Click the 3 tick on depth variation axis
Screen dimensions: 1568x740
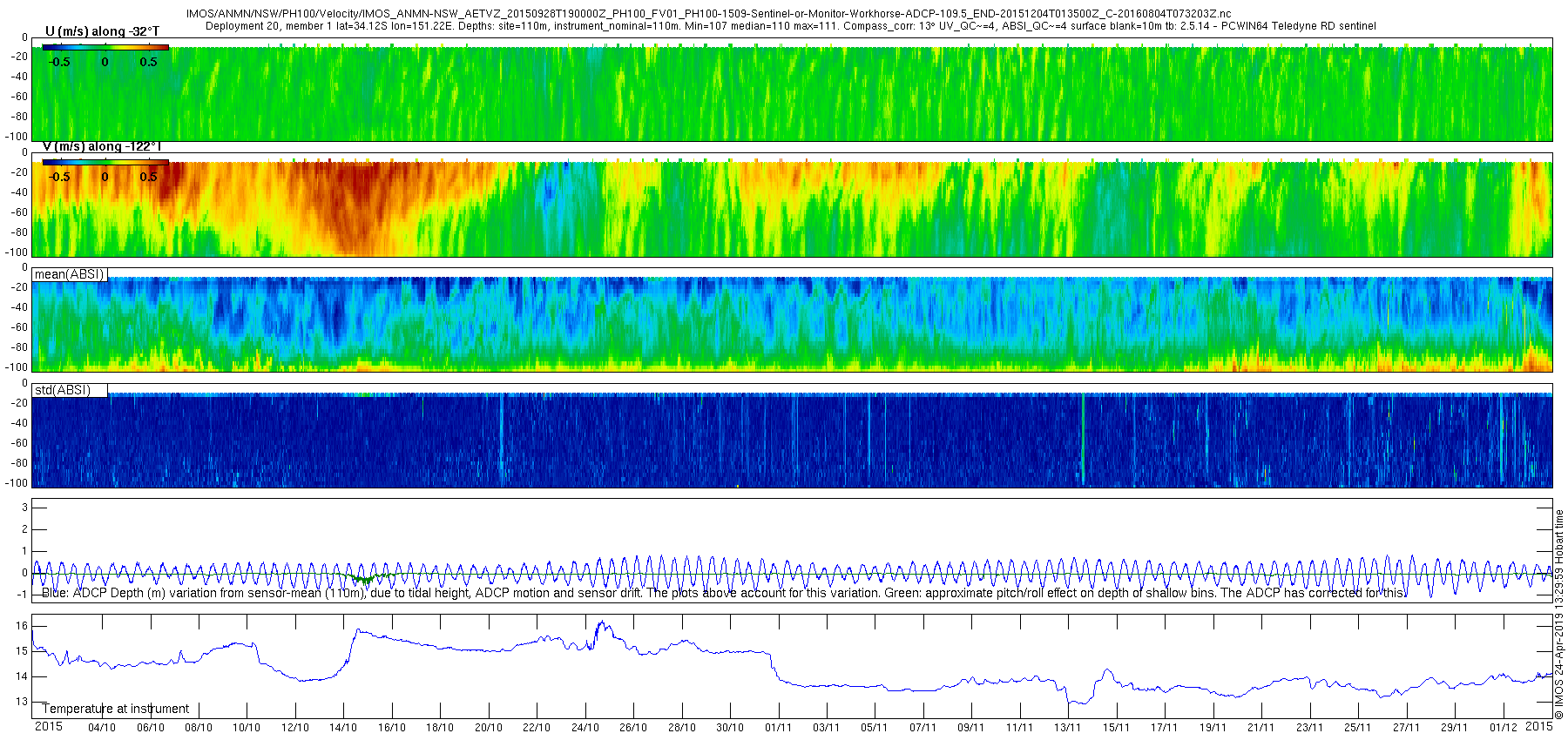[x=25, y=508]
